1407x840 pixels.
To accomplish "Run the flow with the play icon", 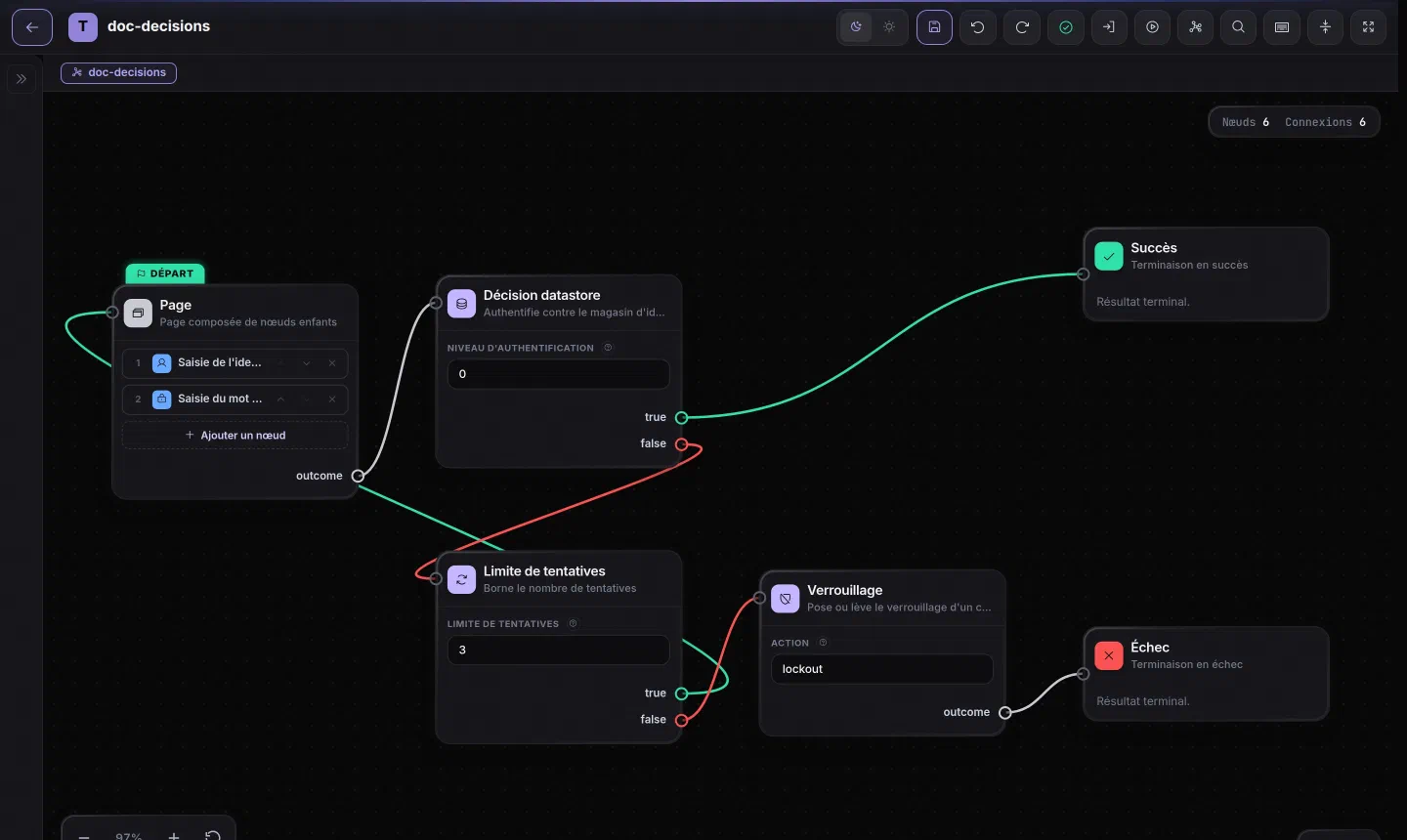I will [x=1153, y=27].
